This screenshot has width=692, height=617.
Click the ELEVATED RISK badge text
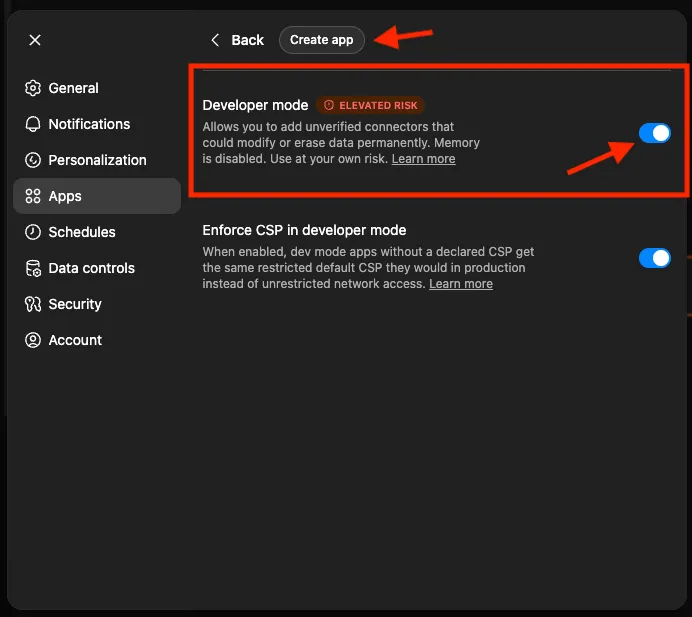tap(378, 105)
